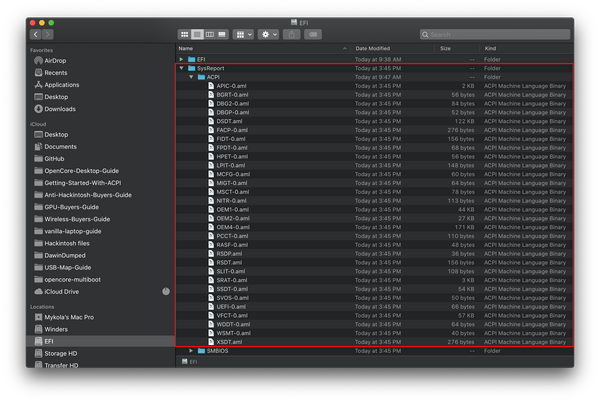The image size is (600, 402).
Task: Switch to icon view in toolbar
Action: pos(184,34)
